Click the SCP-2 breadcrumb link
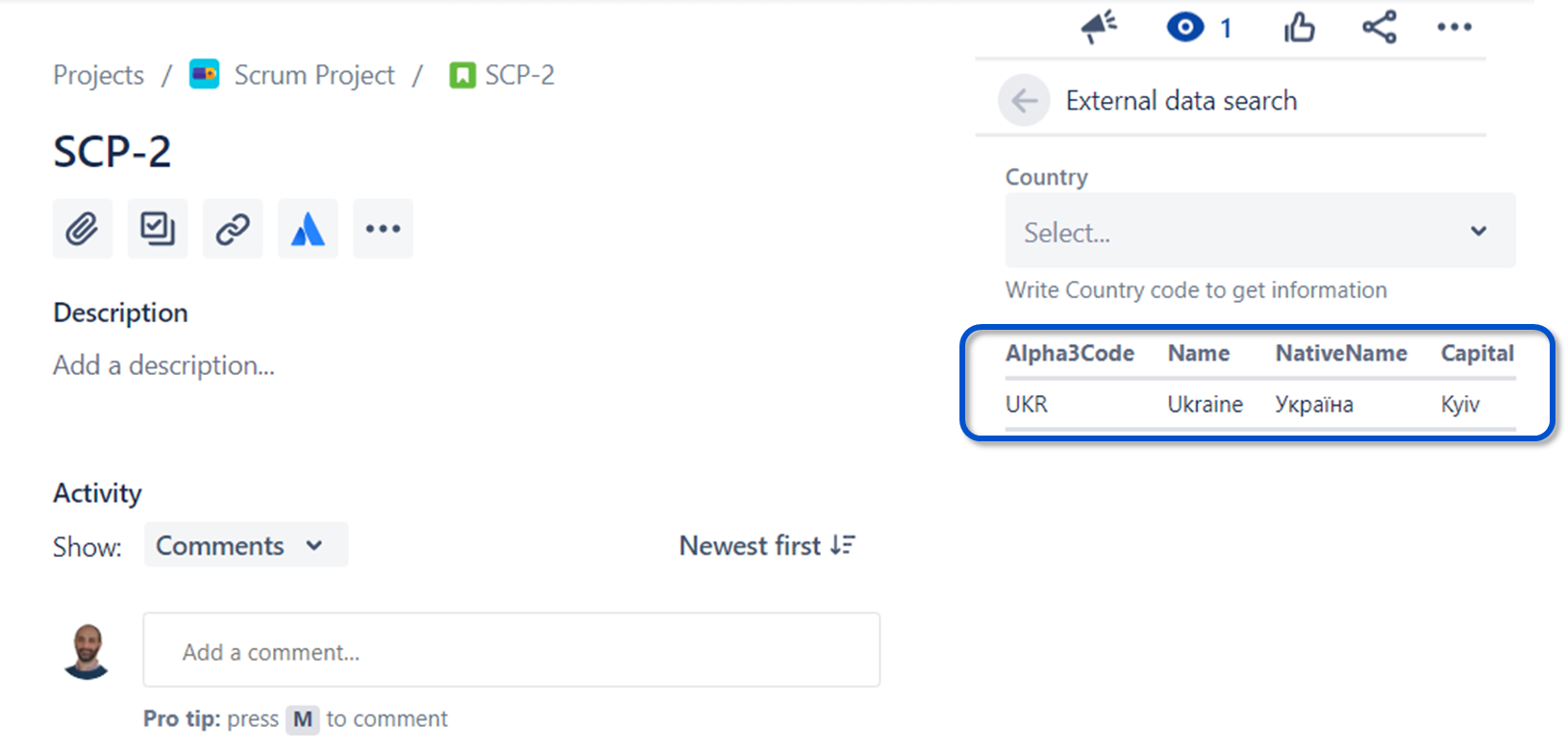 tap(519, 75)
